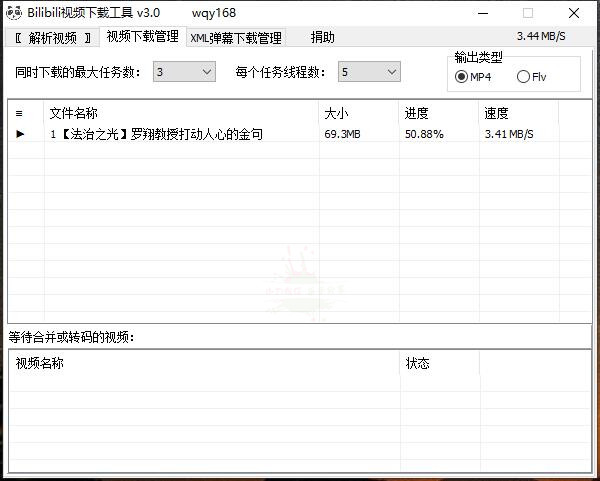600x481 pixels.
Task: Open the XML弹幕下载管理 tab
Action: pos(236,38)
